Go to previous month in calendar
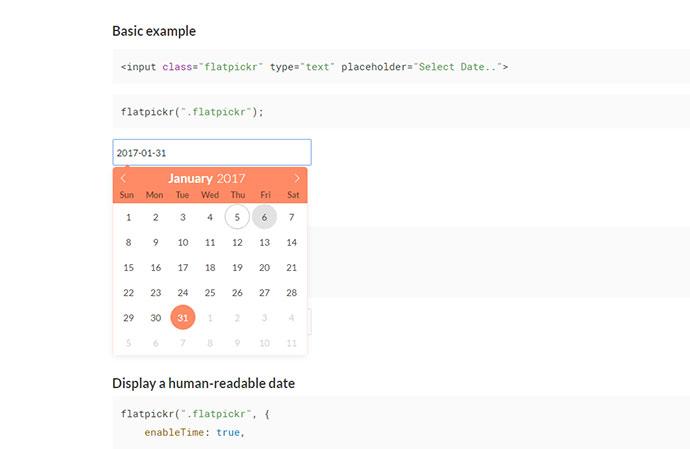The image size is (690, 449). tap(124, 179)
